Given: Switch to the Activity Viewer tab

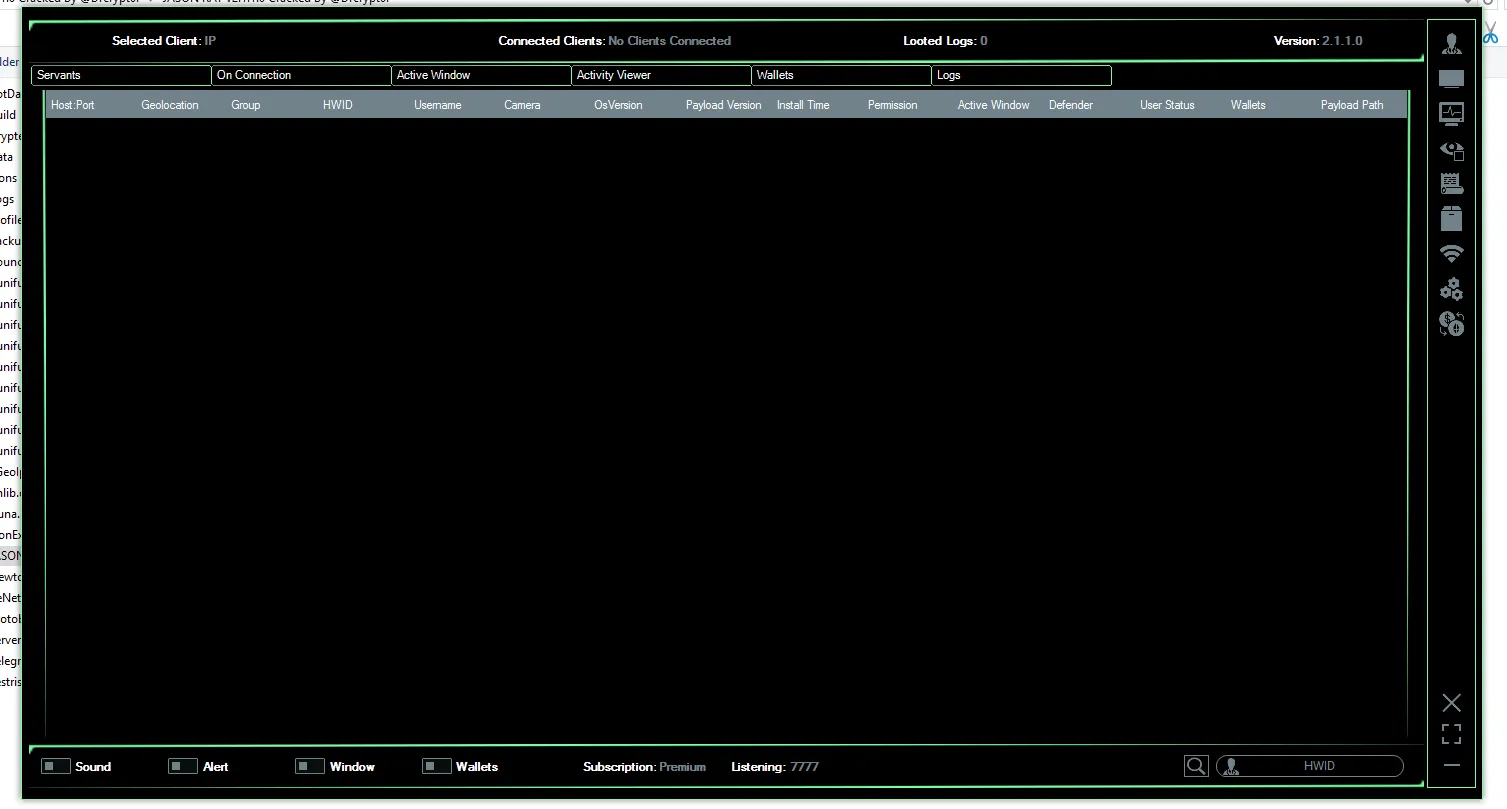Looking at the screenshot, I should 661,75.
